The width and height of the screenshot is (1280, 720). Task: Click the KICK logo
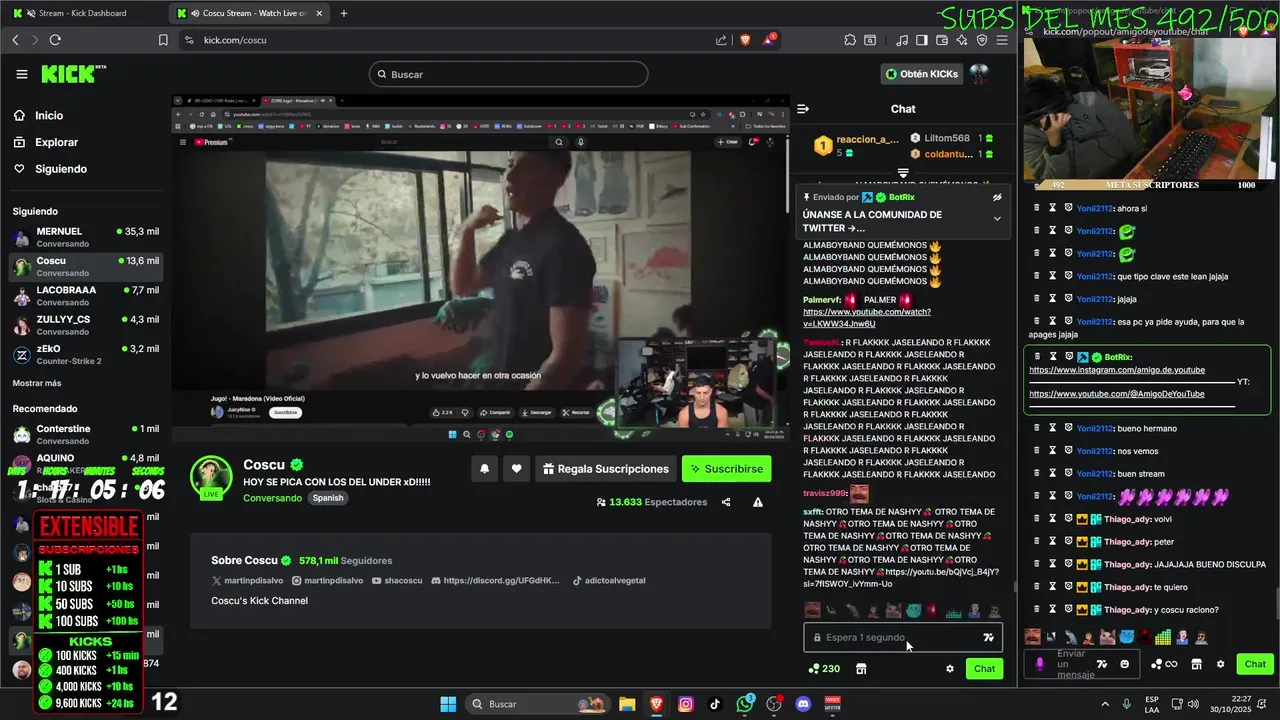click(x=74, y=74)
